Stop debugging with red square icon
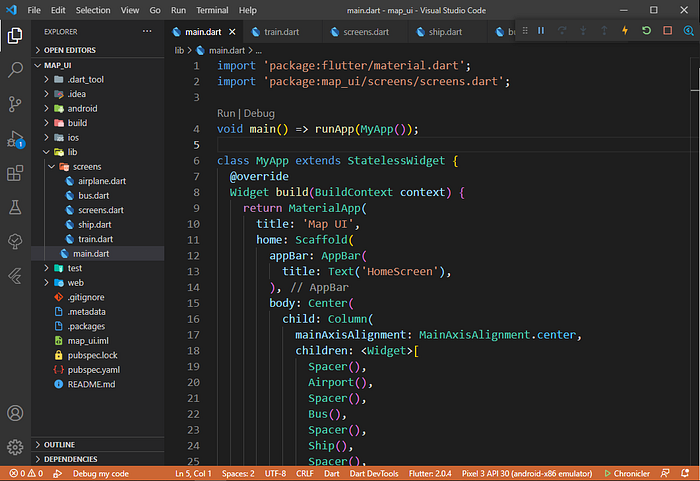 click(667, 31)
